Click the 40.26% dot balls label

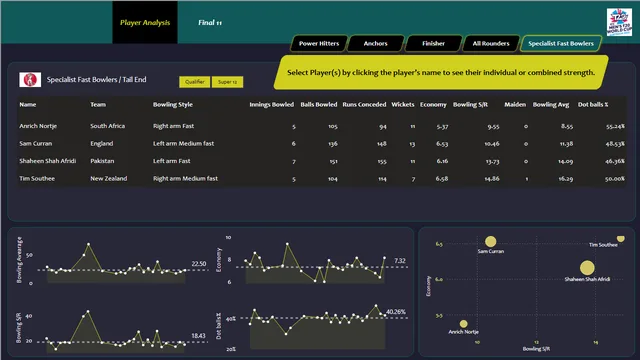click(x=396, y=312)
